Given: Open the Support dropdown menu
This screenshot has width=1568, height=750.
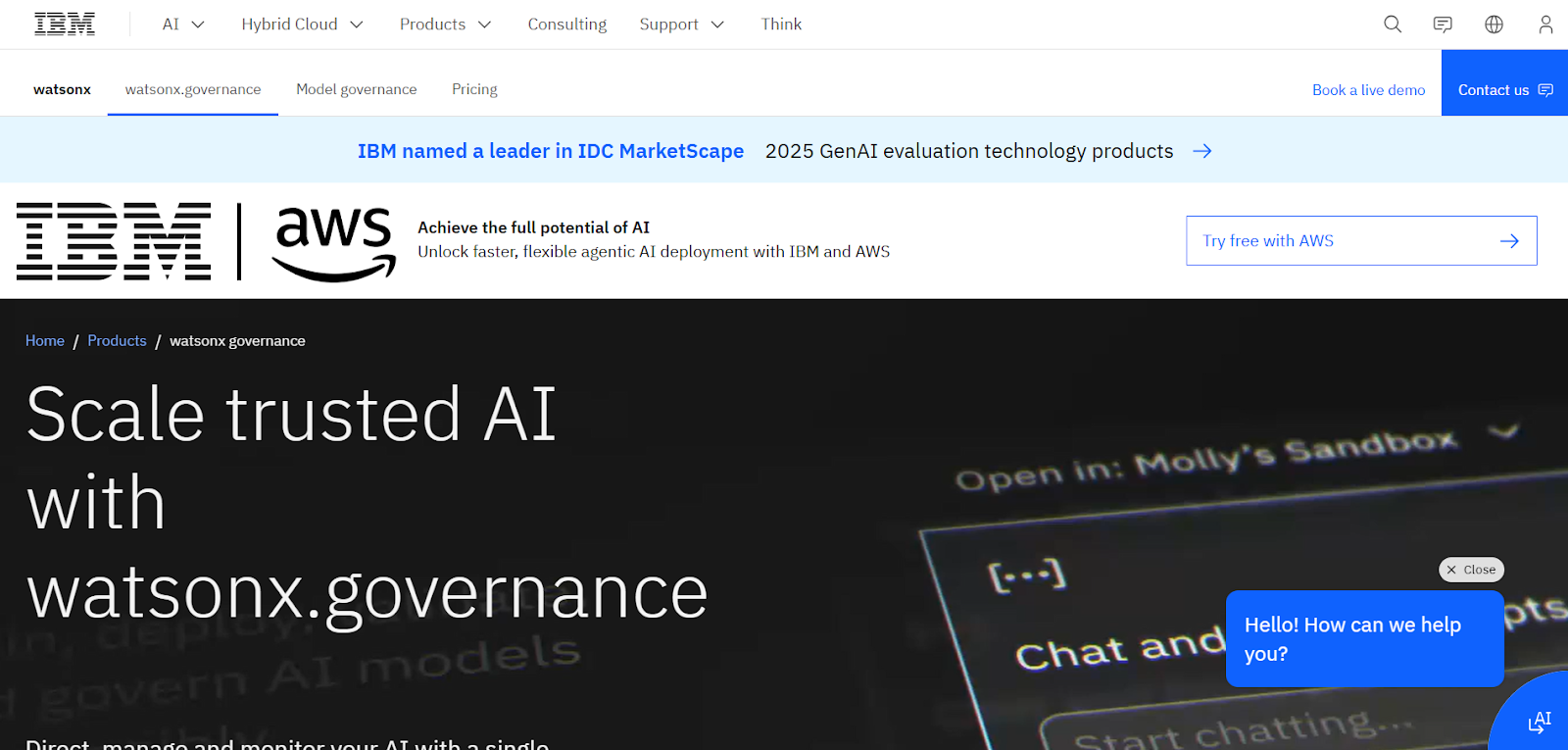Looking at the screenshot, I should (681, 25).
